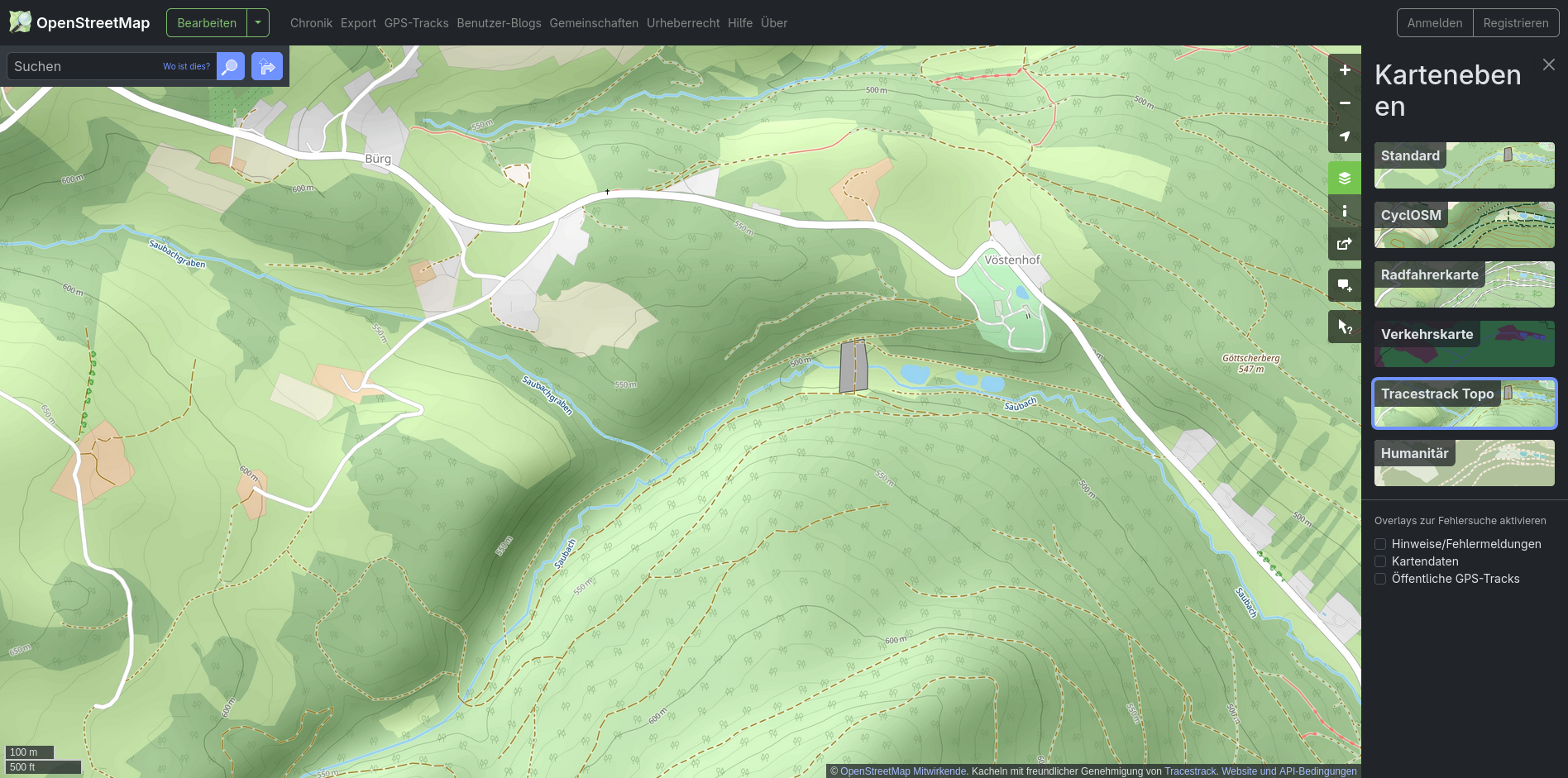1568x778 pixels.
Task: Open the map legend info icon
Action: (x=1345, y=211)
